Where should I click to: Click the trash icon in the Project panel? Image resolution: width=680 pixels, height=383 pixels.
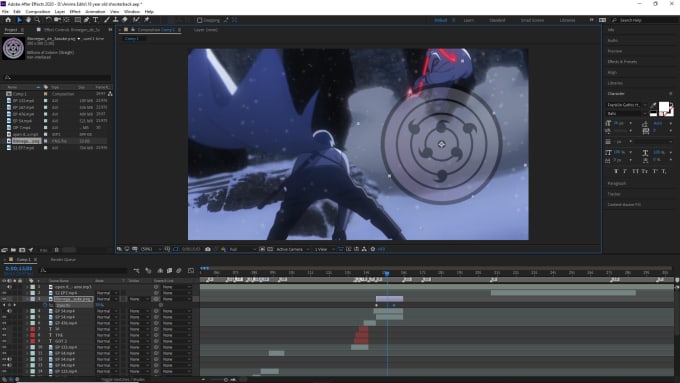56,250
